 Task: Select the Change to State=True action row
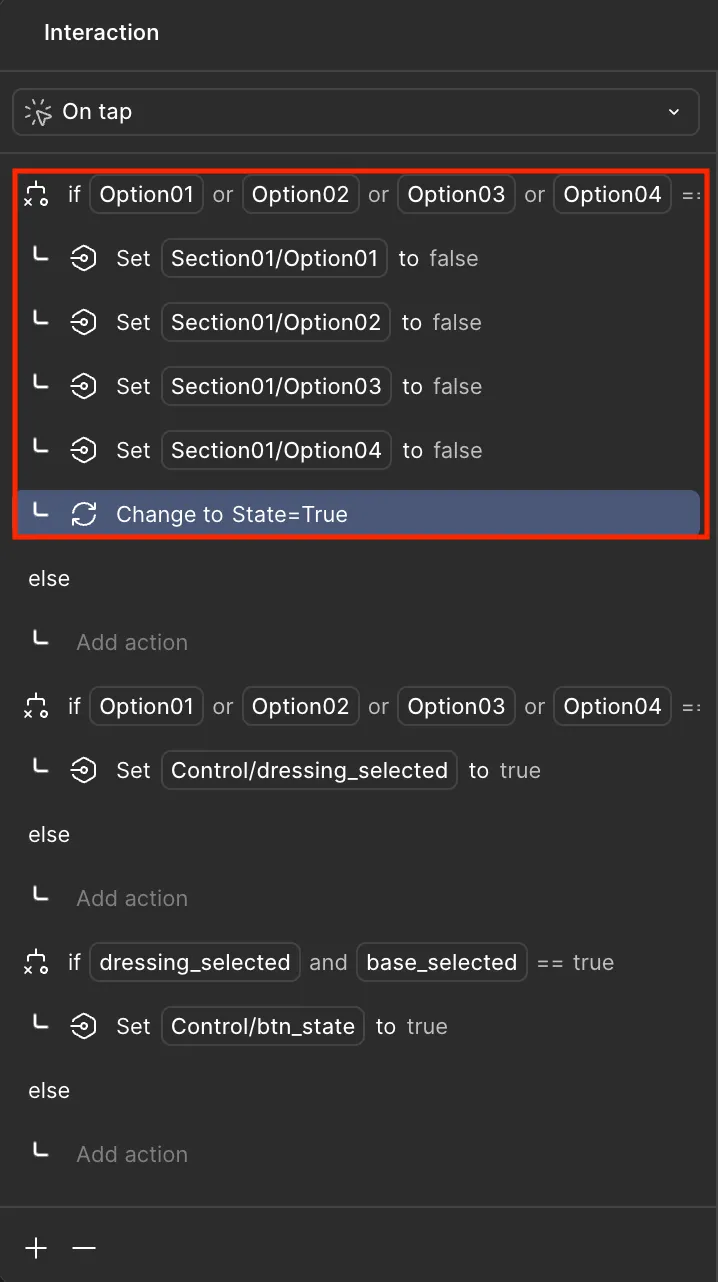click(358, 514)
